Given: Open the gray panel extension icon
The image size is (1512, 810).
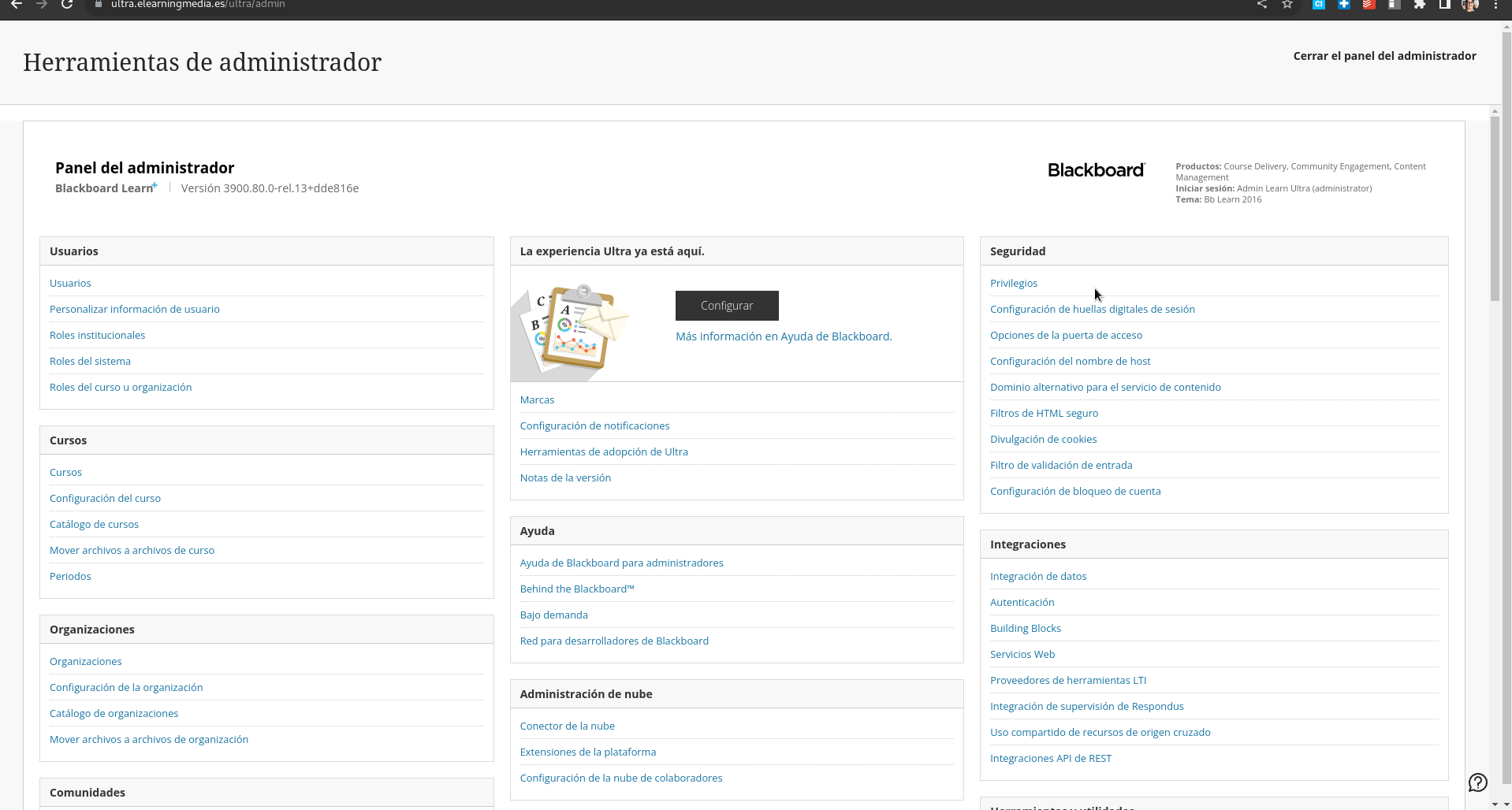Looking at the screenshot, I should 1395,4.
